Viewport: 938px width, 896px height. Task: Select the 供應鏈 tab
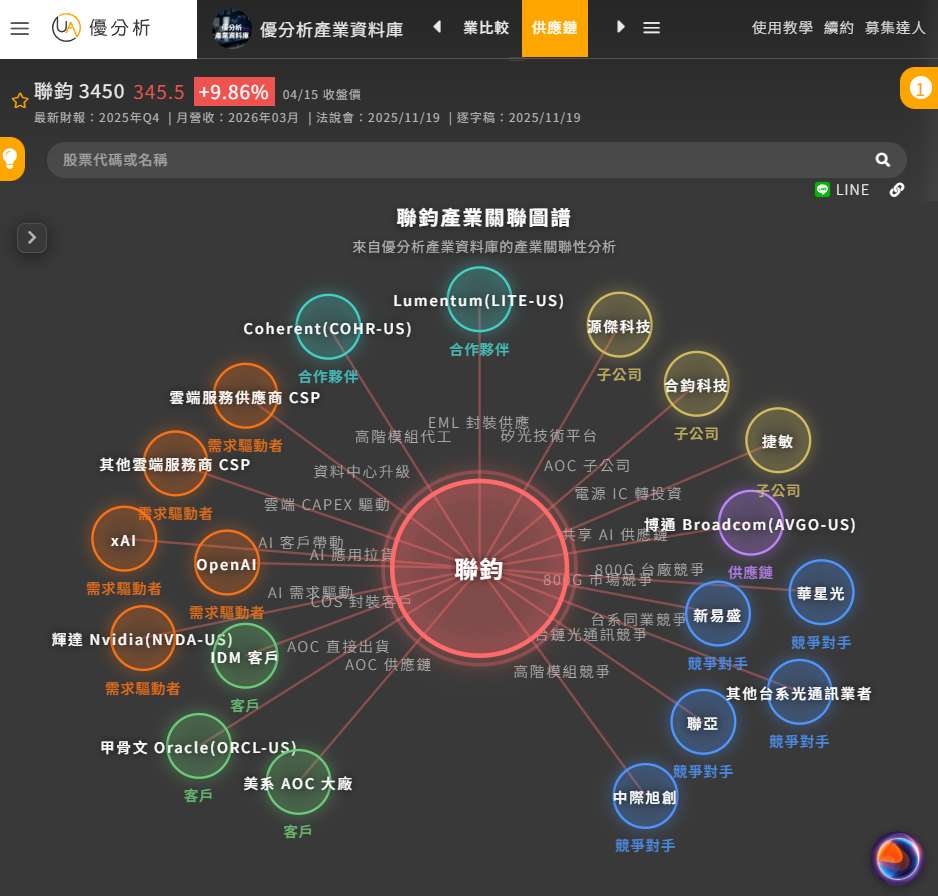[x=554, y=28]
